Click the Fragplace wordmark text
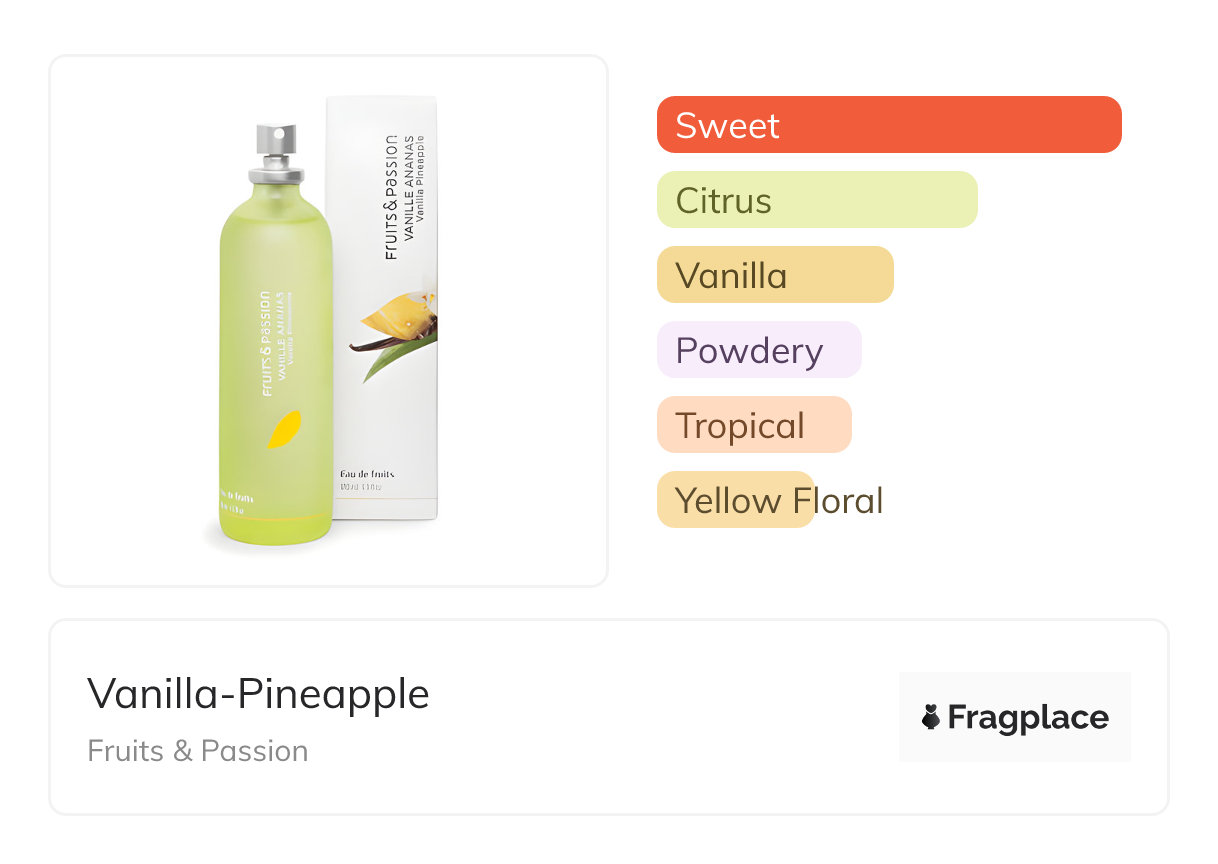The height and width of the screenshot is (864, 1218). point(1028,718)
